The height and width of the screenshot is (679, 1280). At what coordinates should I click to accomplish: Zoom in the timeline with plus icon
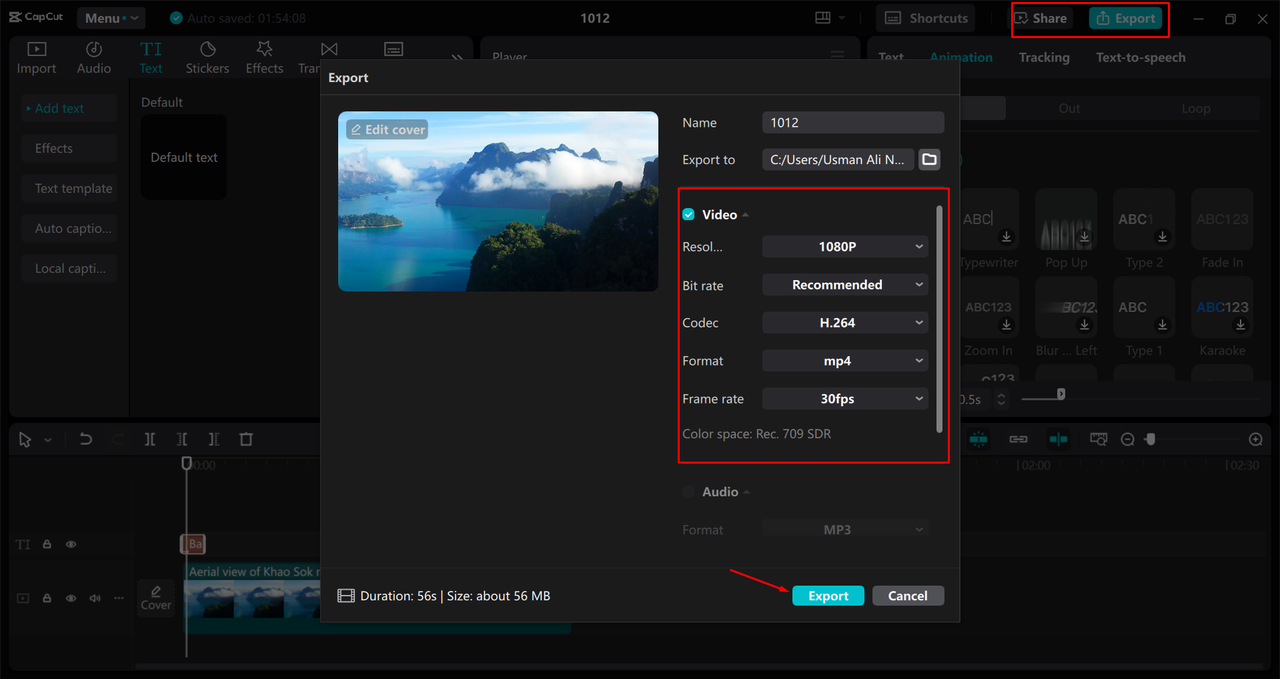1256,439
